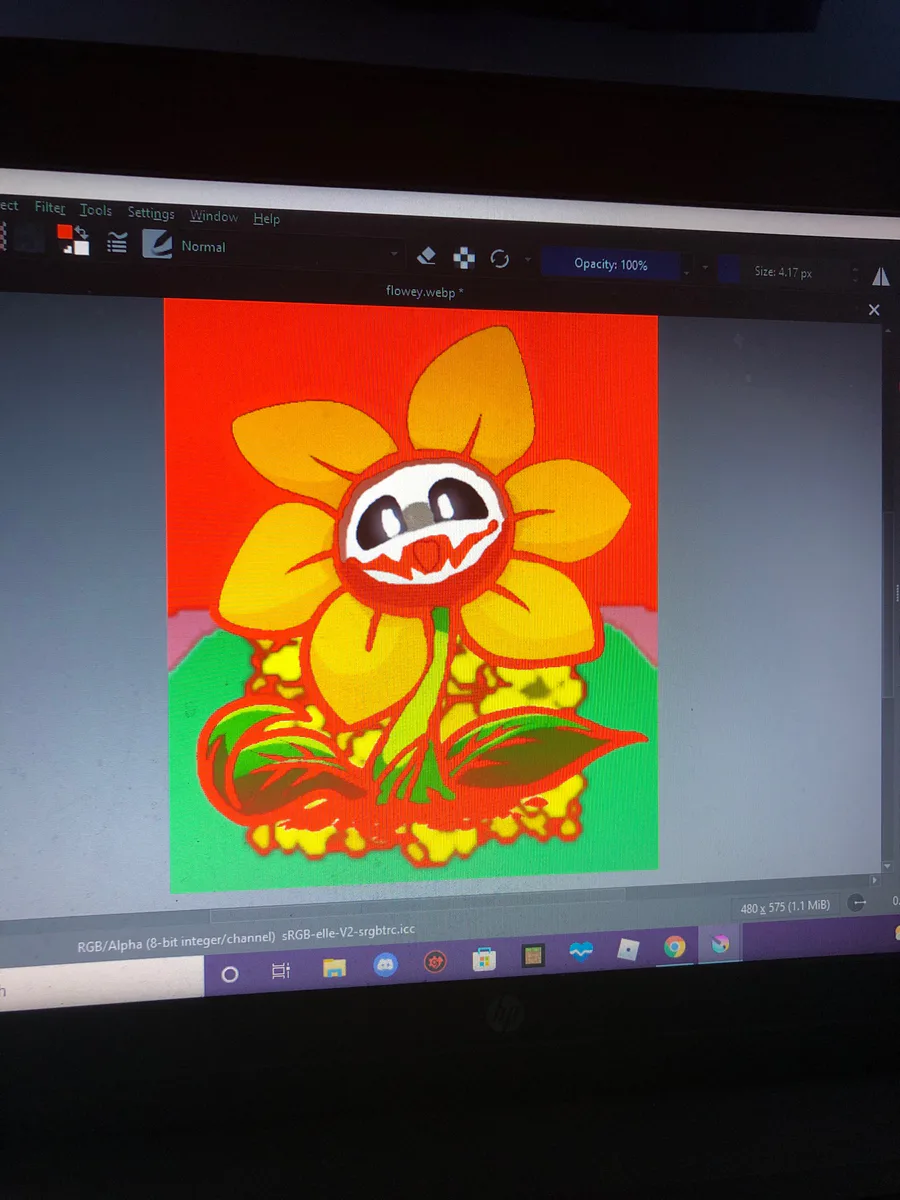Open Task View on the taskbar

click(x=281, y=971)
